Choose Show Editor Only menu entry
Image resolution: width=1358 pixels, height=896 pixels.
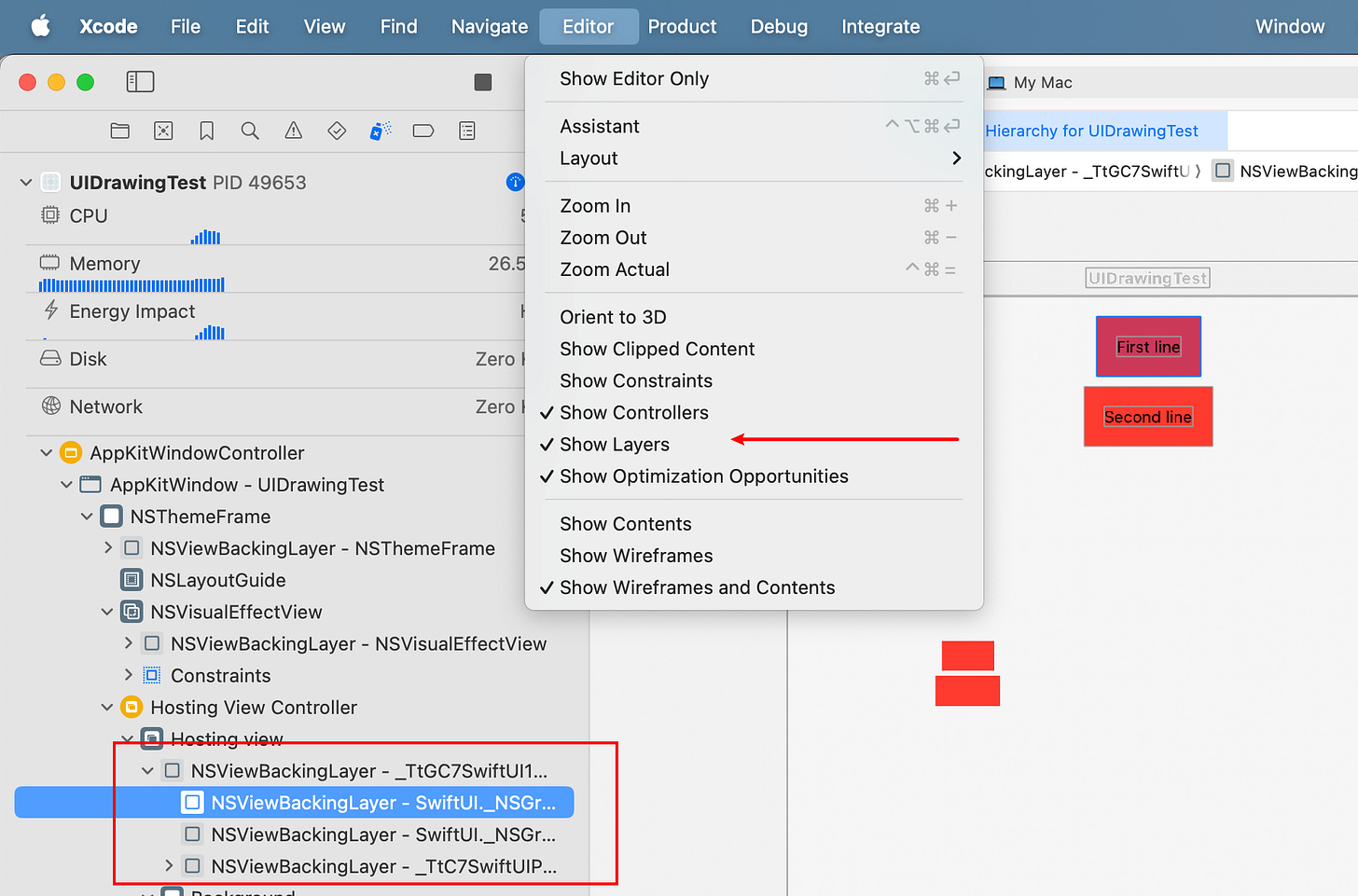click(754, 78)
